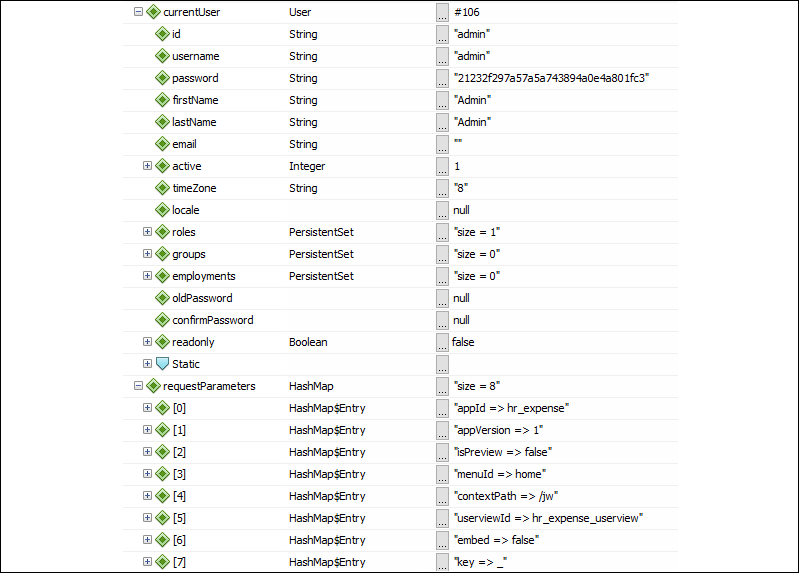Click the "menuId => home" value cell

(500, 474)
